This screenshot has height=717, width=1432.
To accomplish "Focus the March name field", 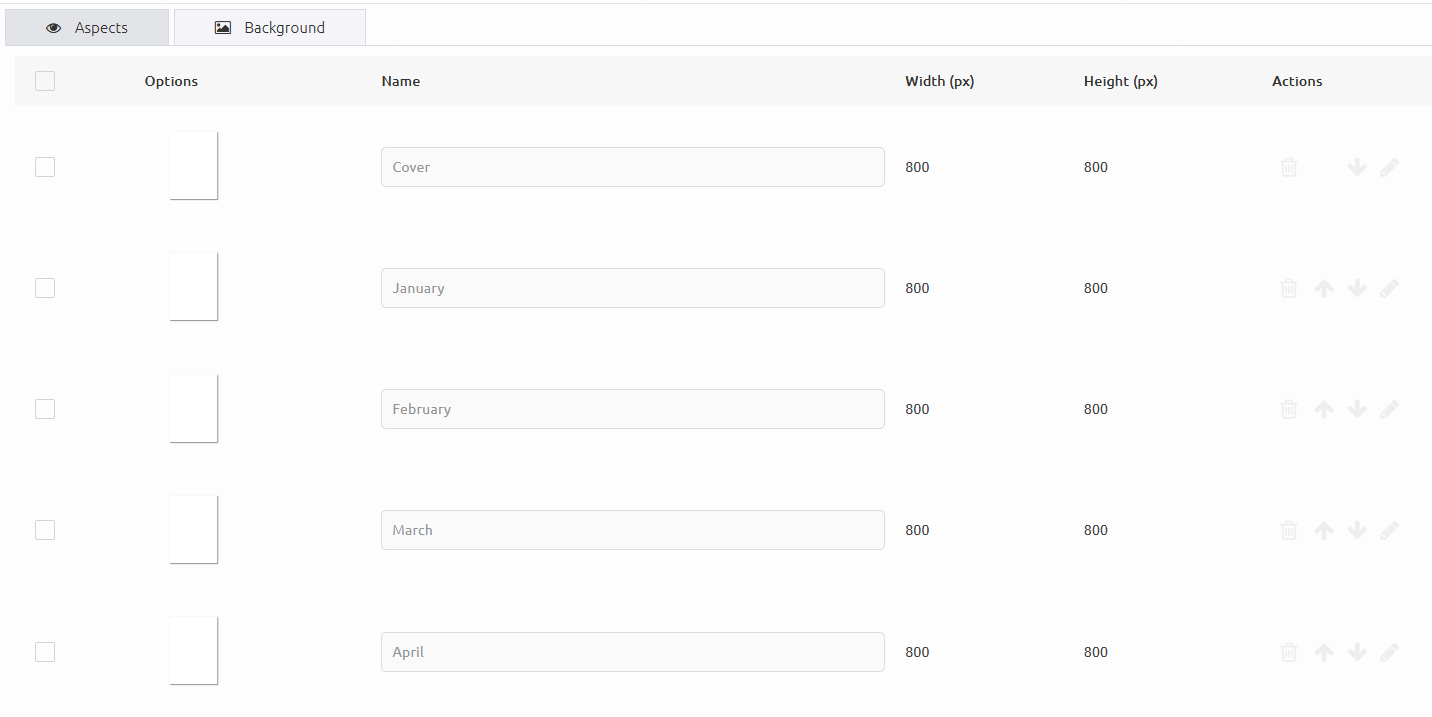I will click(x=633, y=530).
